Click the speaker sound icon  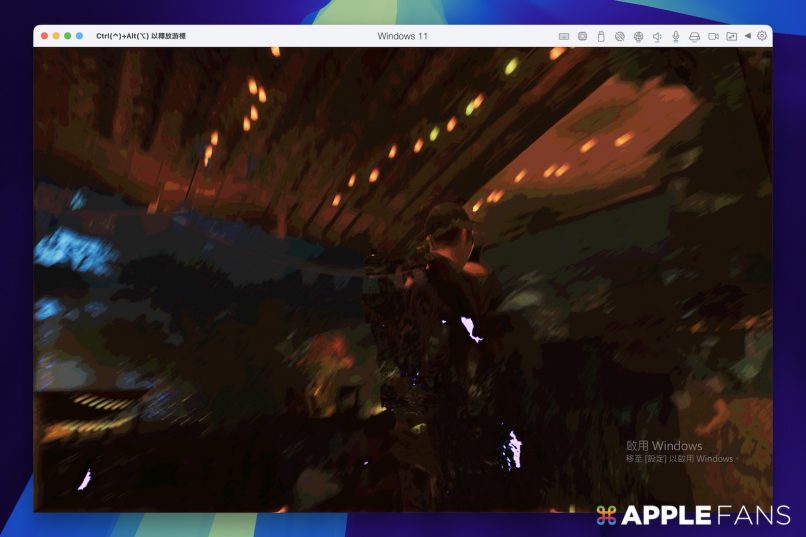(657, 36)
